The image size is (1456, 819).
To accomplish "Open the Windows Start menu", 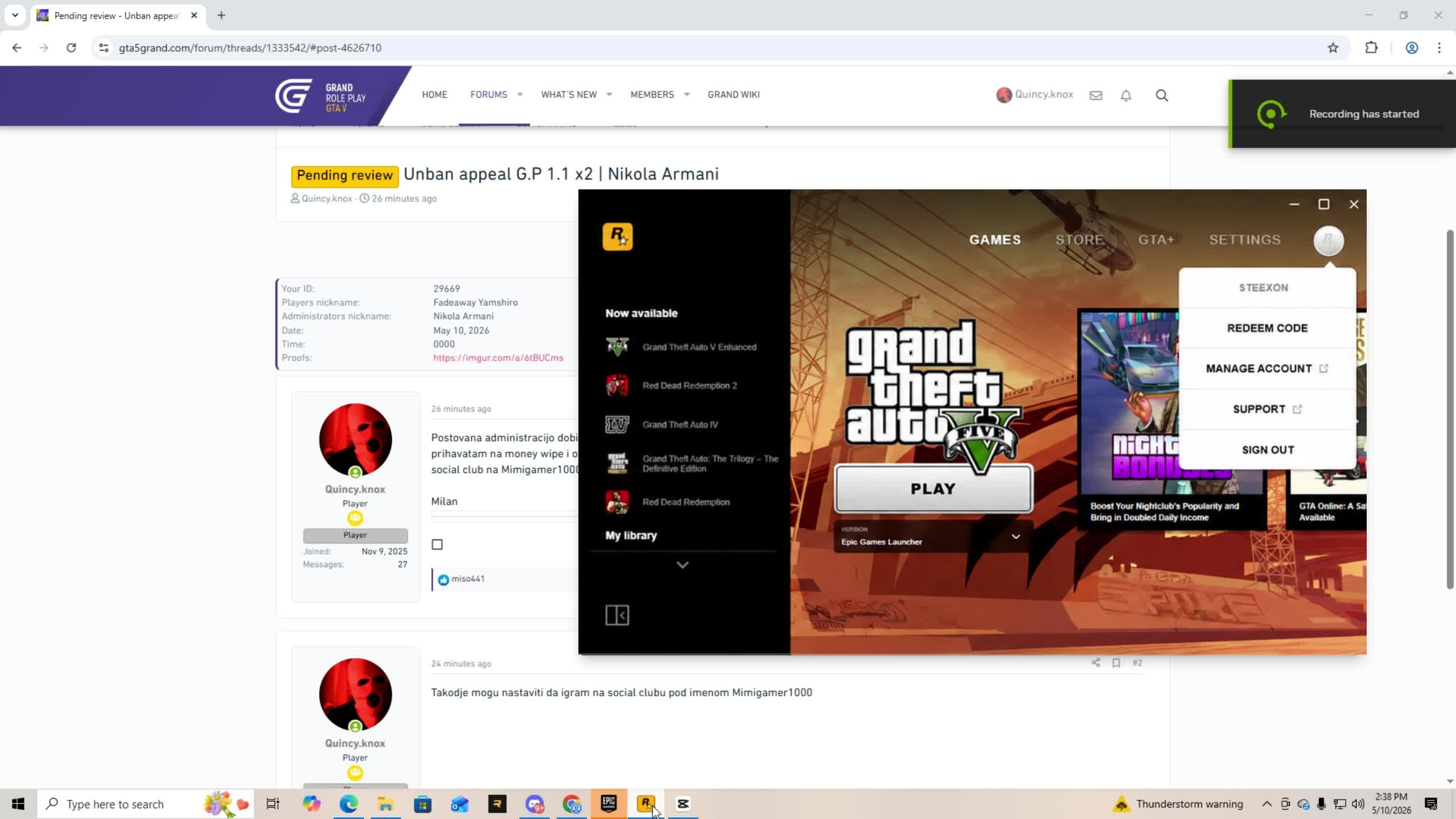I will [x=18, y=804].
